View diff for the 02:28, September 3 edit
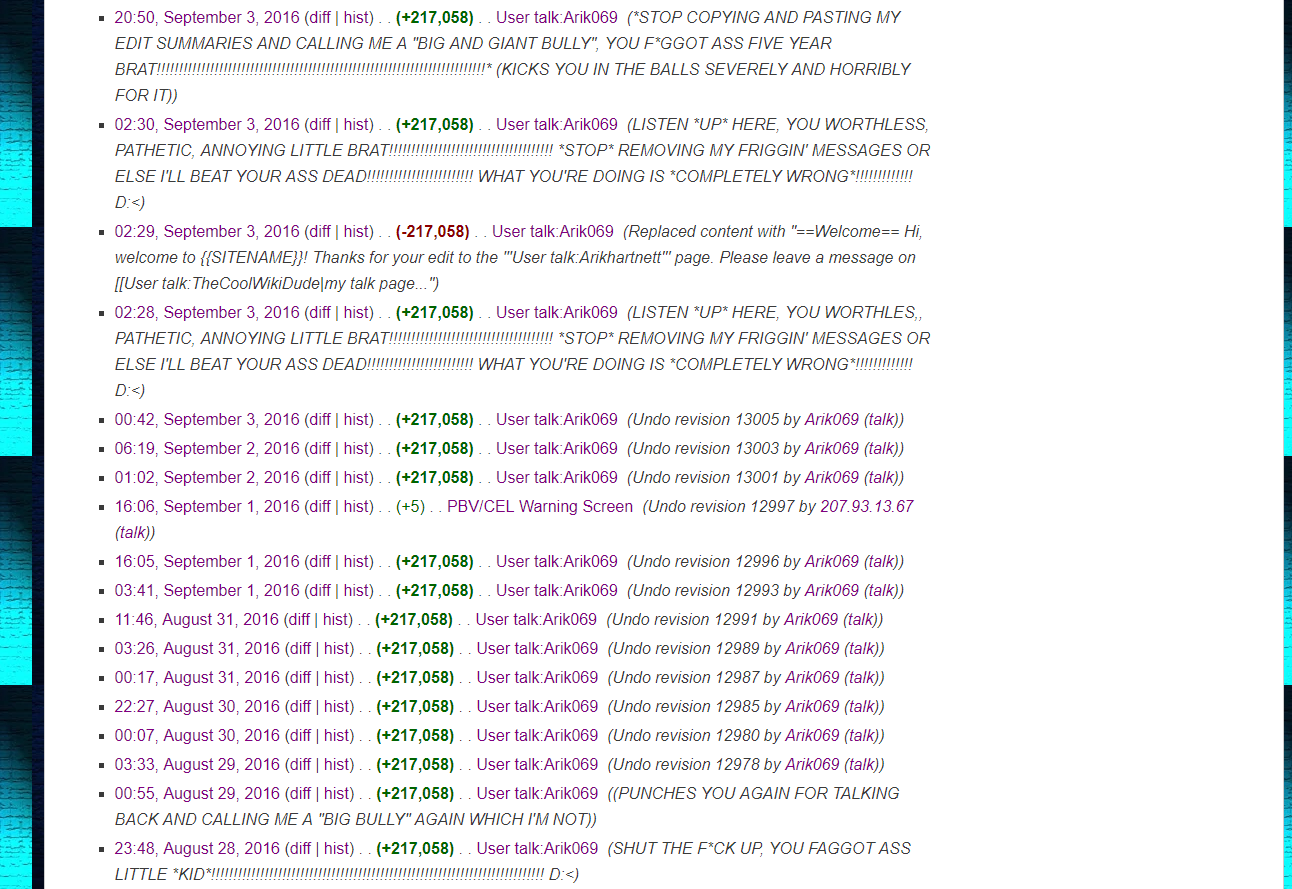 click(x=319, y=312)
